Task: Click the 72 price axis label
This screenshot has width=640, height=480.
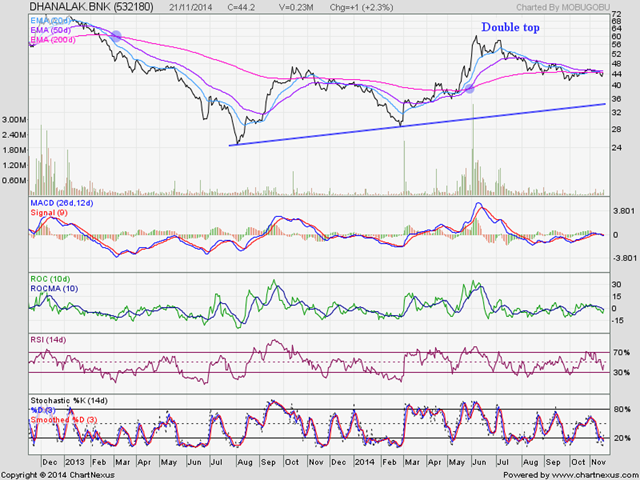Action: click(617, 15)
